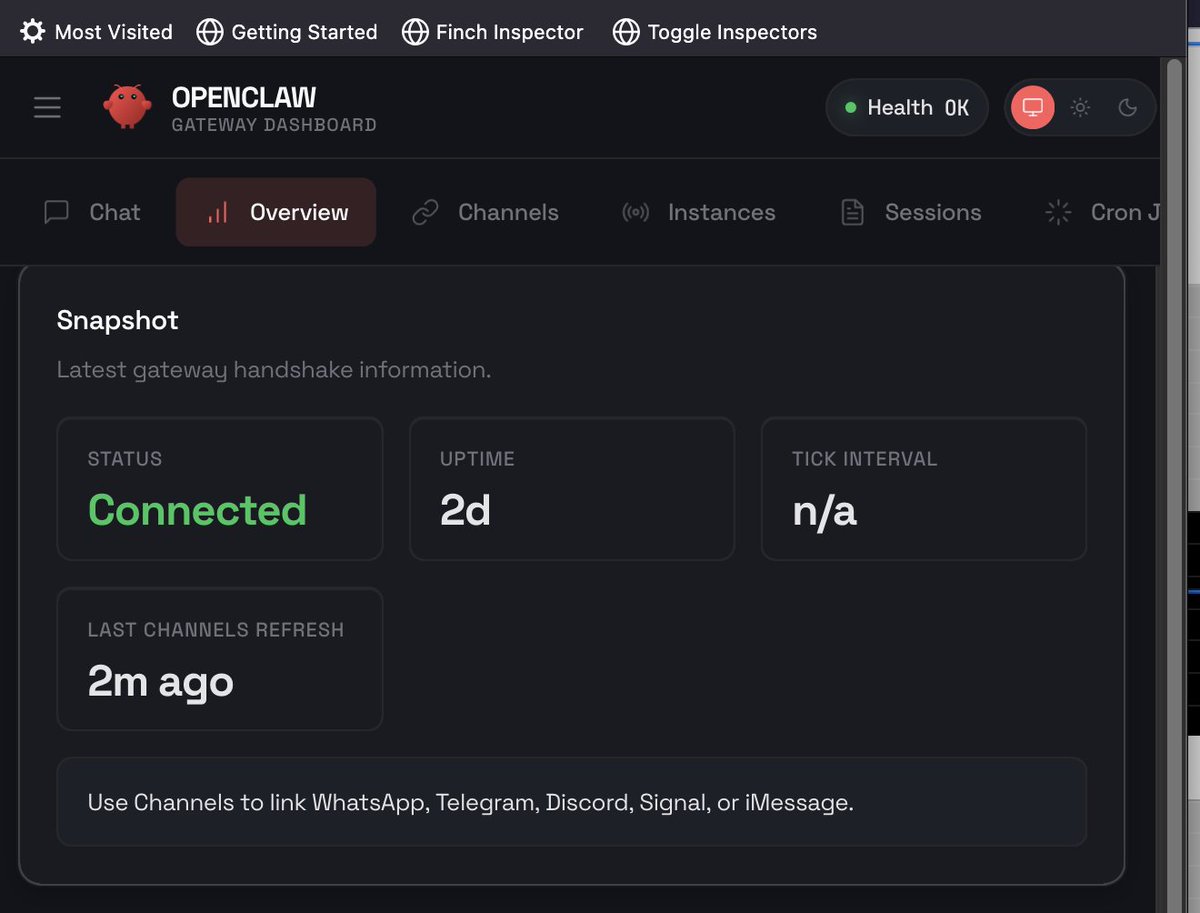Open the hamburger sidebar menu
Screen dimensions: 1200x913
coord(47,107)
